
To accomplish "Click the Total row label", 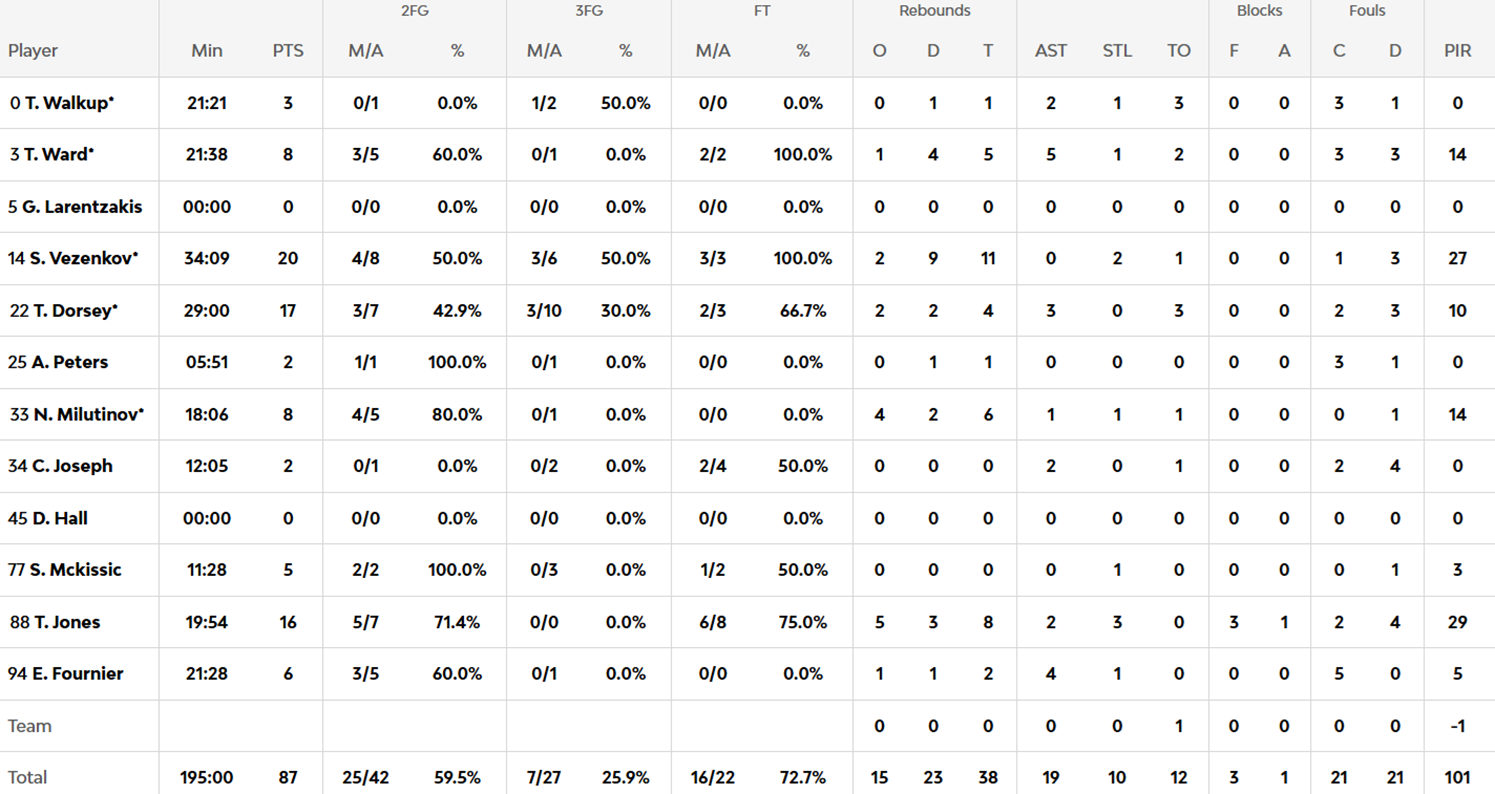I will click(x=28, y=777).
